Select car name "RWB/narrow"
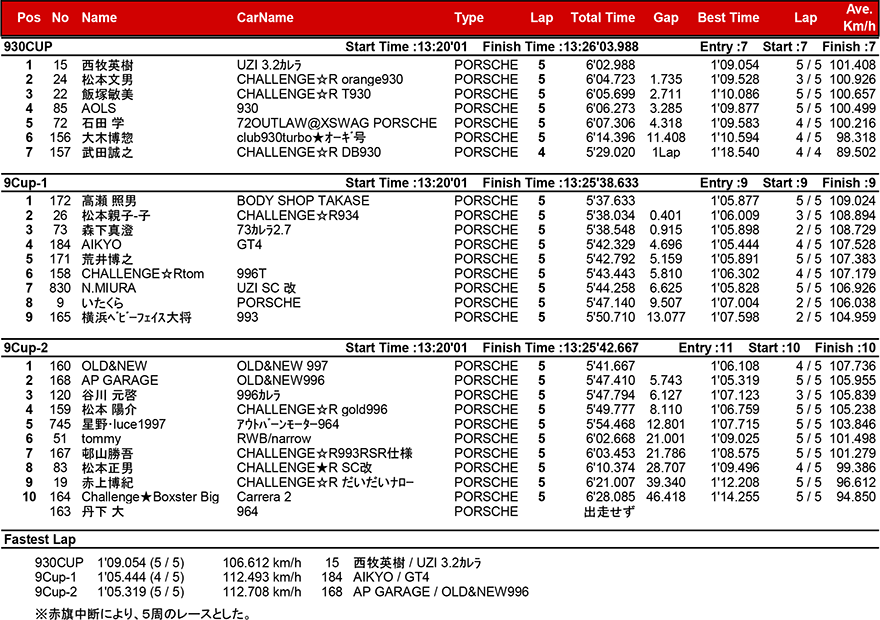880x620 pixels. 274,439
